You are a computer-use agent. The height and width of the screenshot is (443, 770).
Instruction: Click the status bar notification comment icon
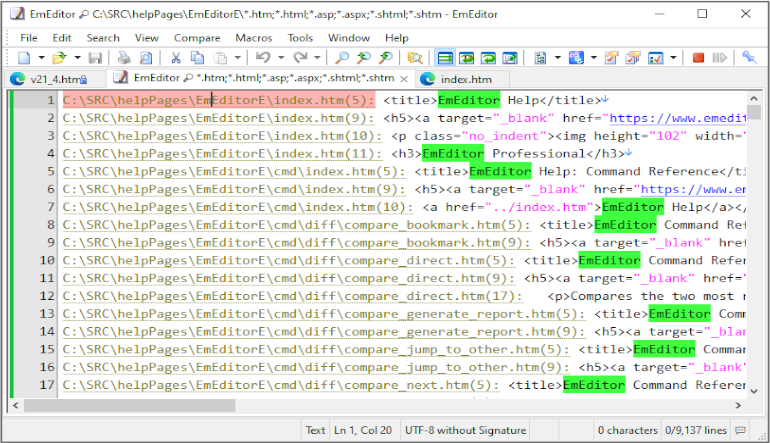click(x=740, y=430)
